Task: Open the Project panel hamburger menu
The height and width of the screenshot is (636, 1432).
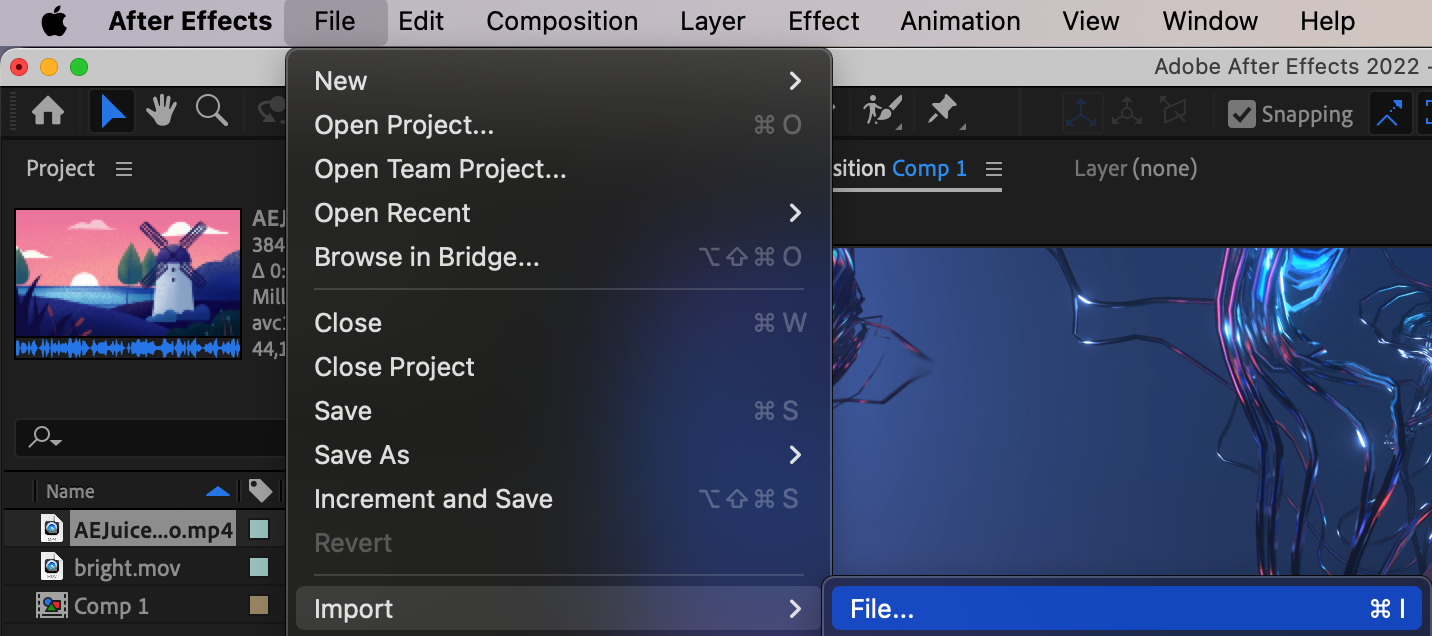Action: point(124,169)
